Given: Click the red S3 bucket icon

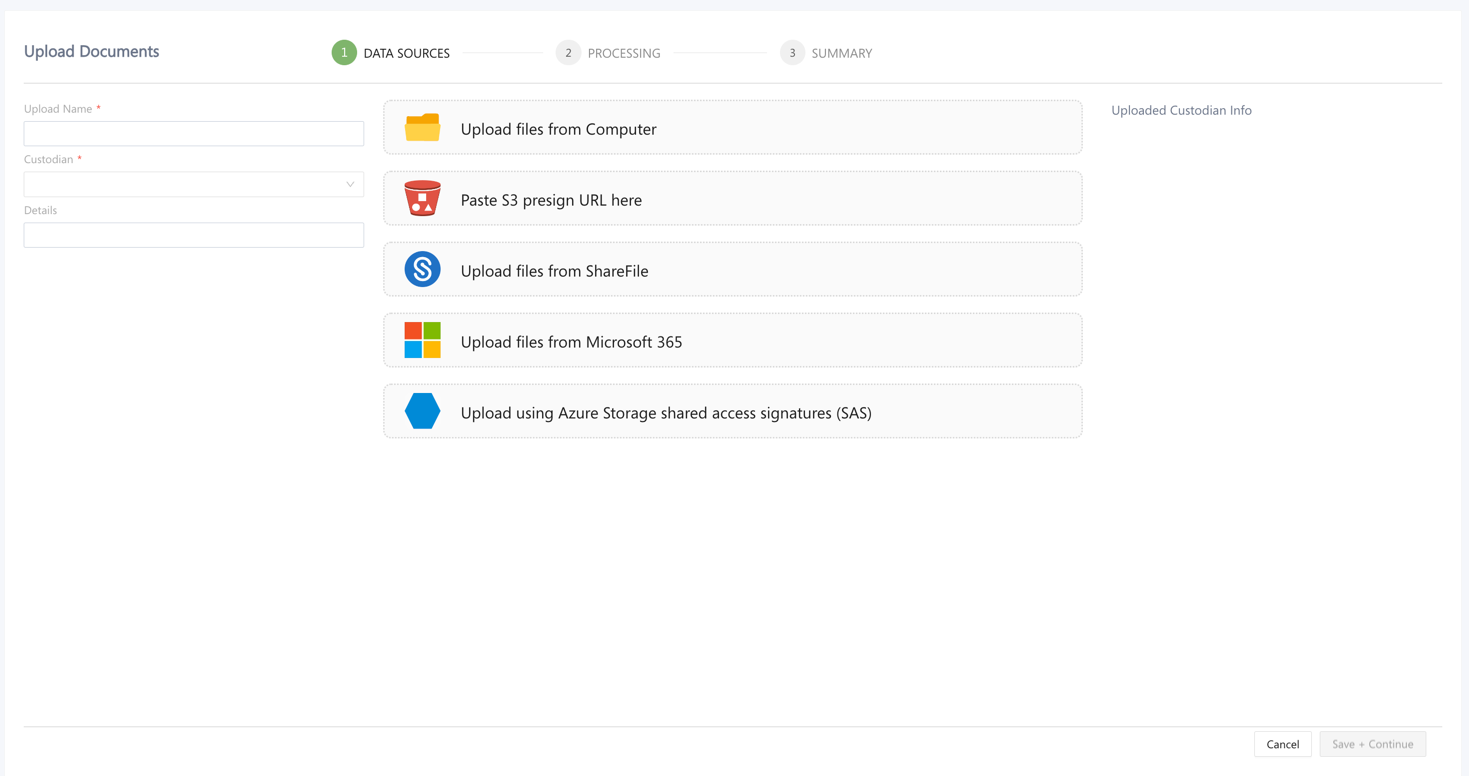Looking at the screenshot, I should click(422, 199).
